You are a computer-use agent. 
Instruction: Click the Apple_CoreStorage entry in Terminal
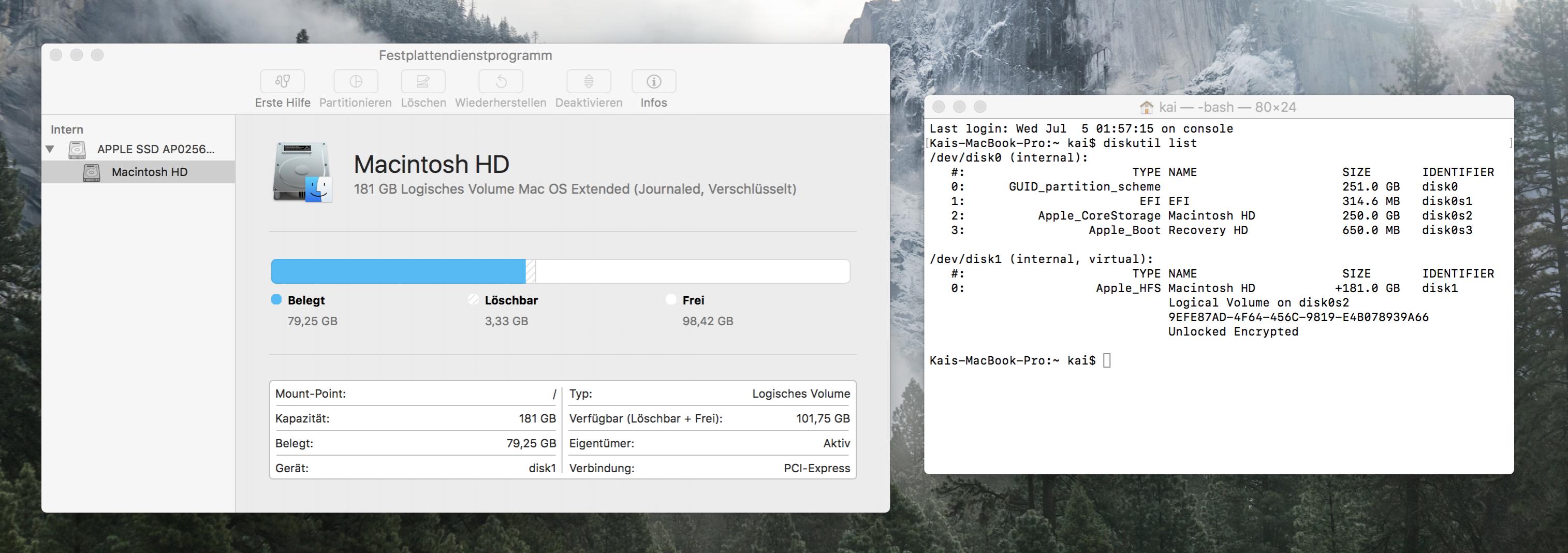click(1100, 215)
